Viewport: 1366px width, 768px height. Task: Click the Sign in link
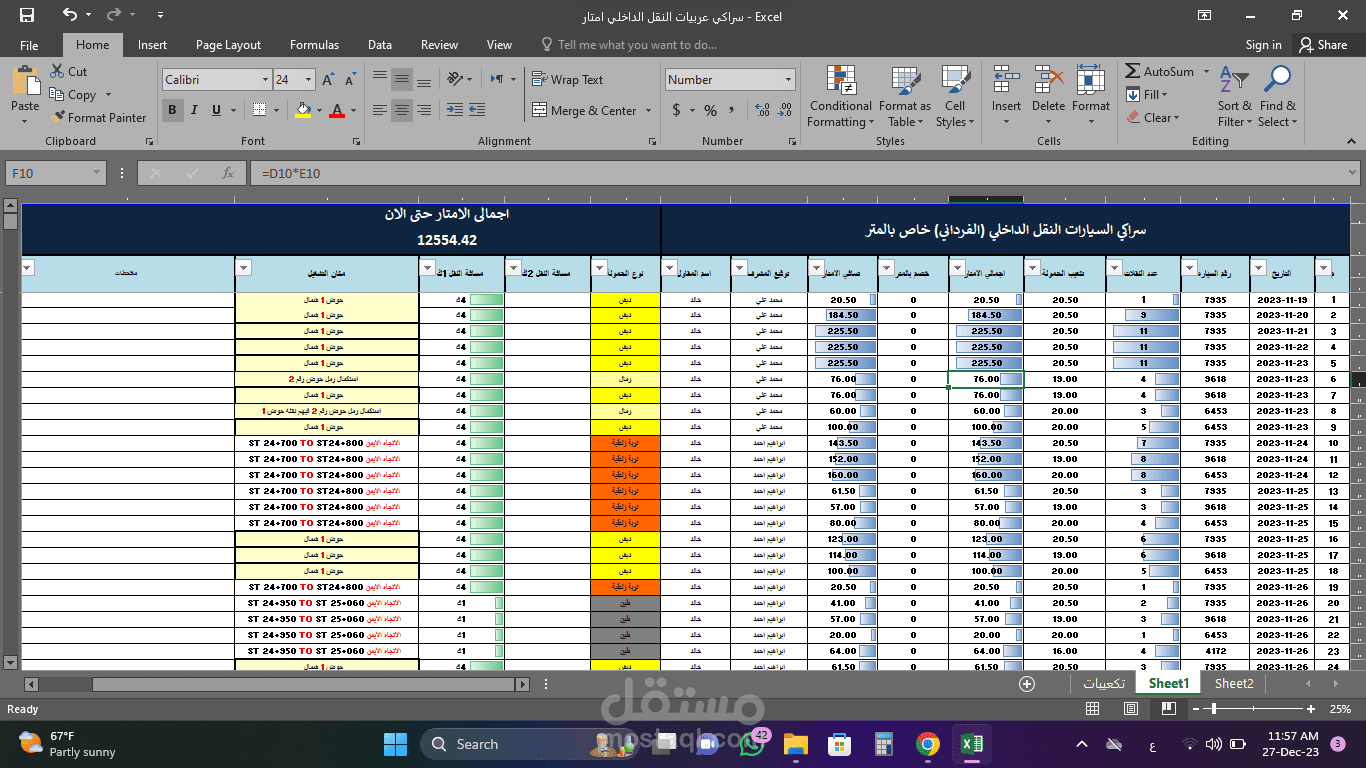[1263, 44]
